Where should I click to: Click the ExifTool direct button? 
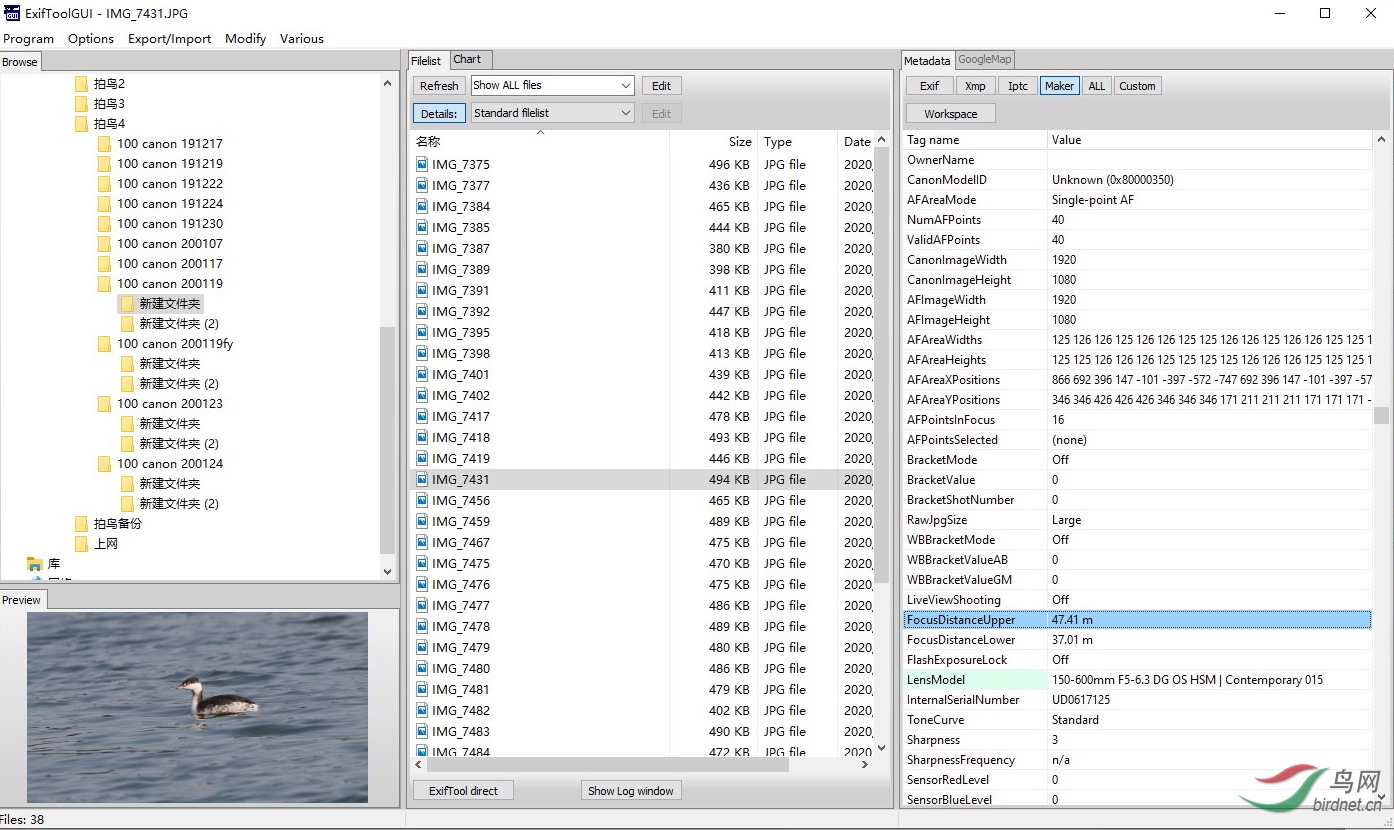coord(463,791)
